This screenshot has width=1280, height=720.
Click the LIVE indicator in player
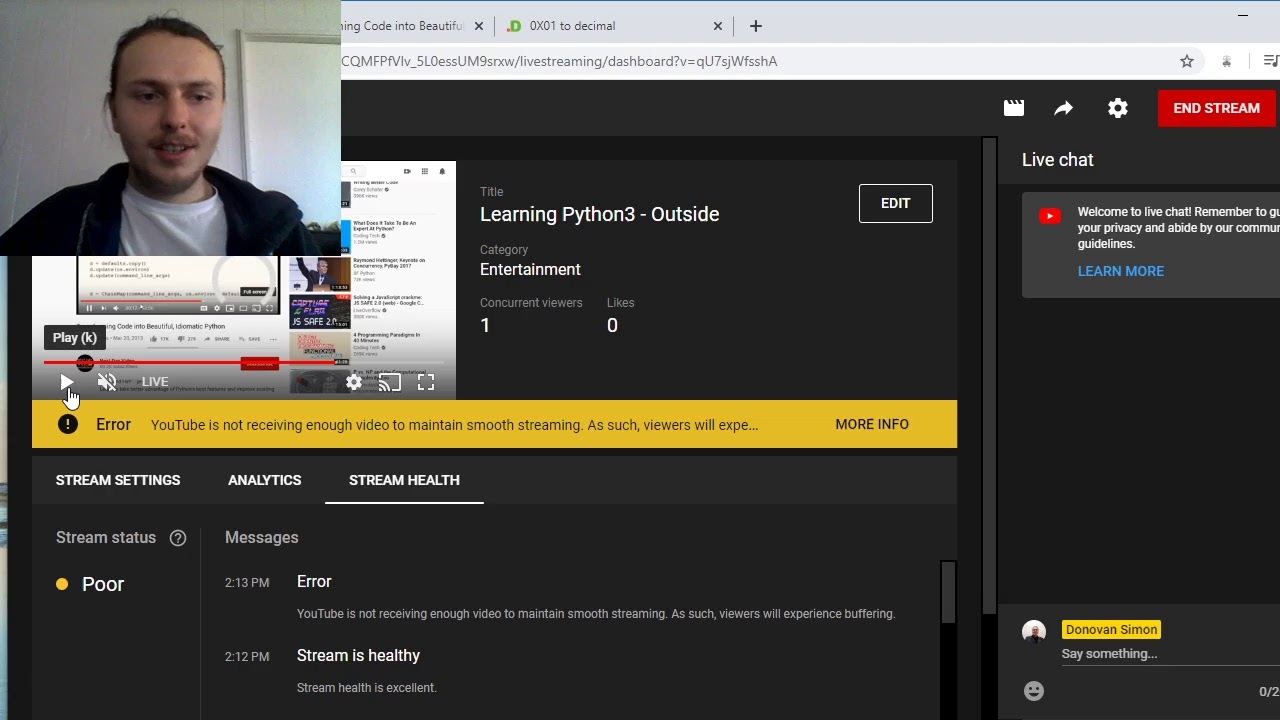[154, 382]
